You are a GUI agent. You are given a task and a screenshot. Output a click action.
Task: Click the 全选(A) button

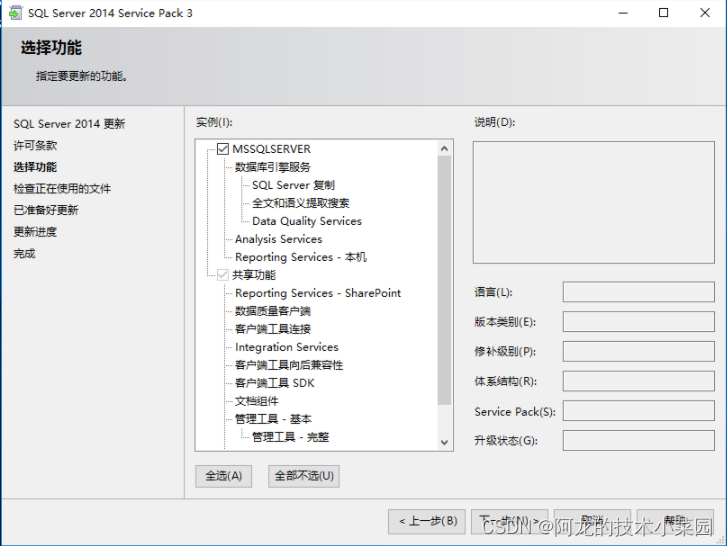click(x=223, y=476)
